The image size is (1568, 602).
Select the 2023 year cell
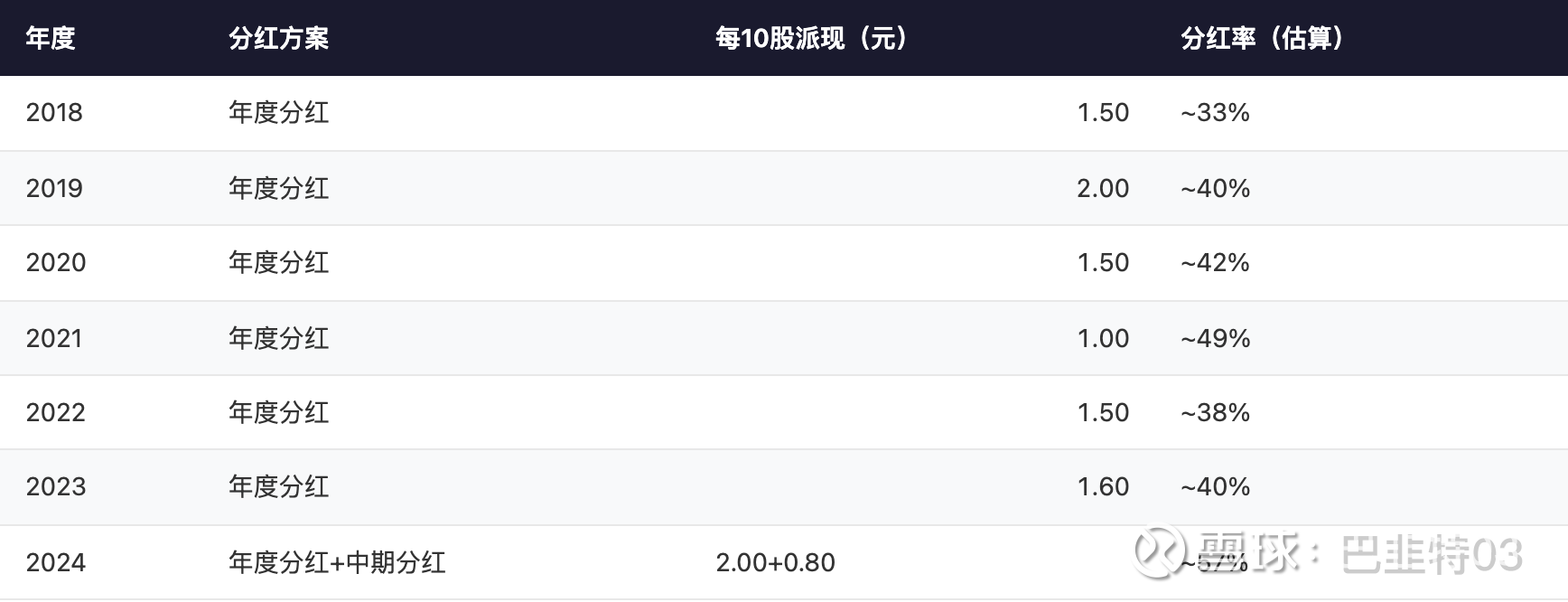point(56,487)
